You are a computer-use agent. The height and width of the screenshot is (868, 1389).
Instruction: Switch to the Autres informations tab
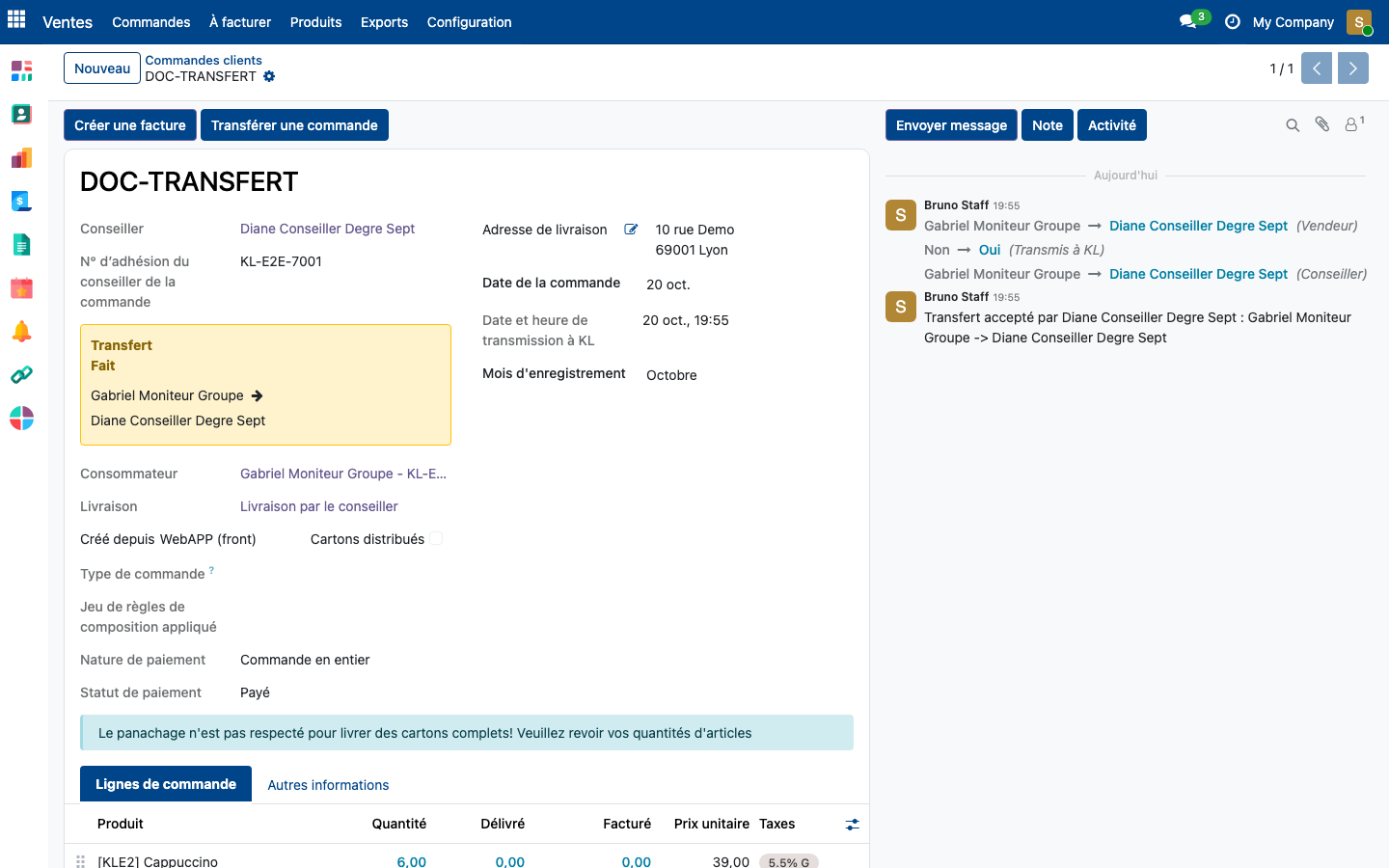tap(328, 785)
